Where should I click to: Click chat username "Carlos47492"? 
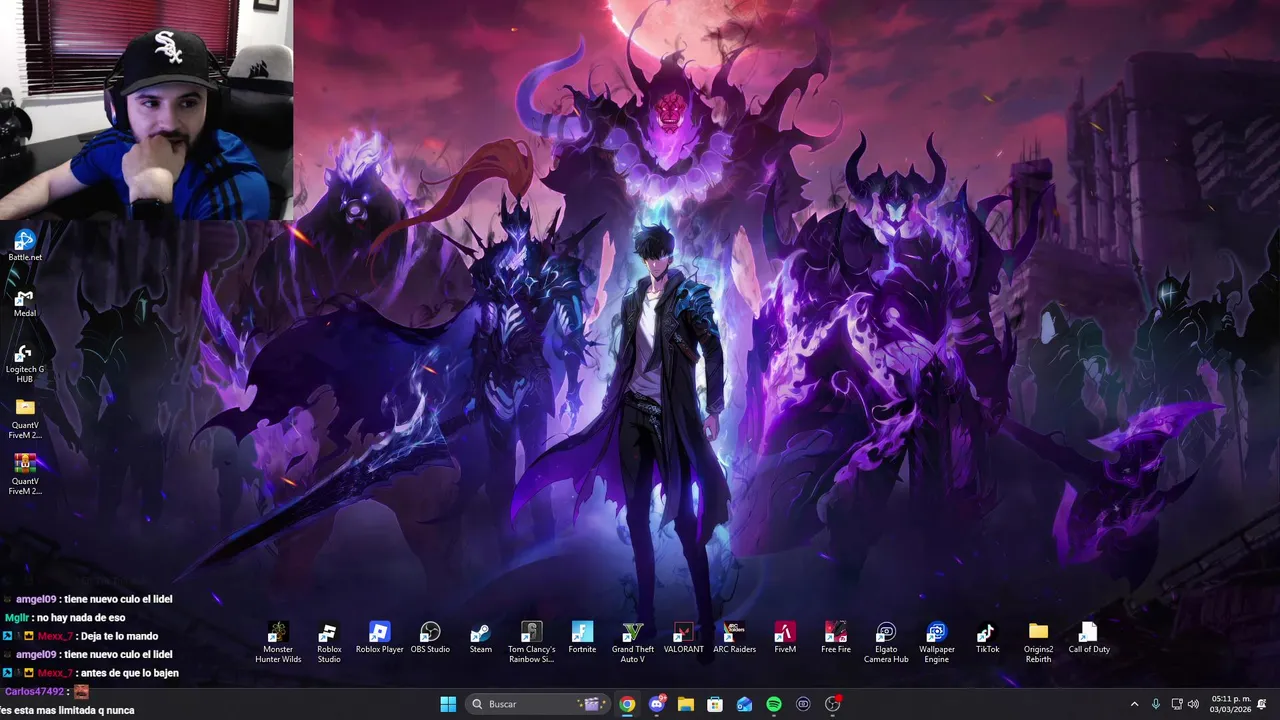(x=34, y=691)
